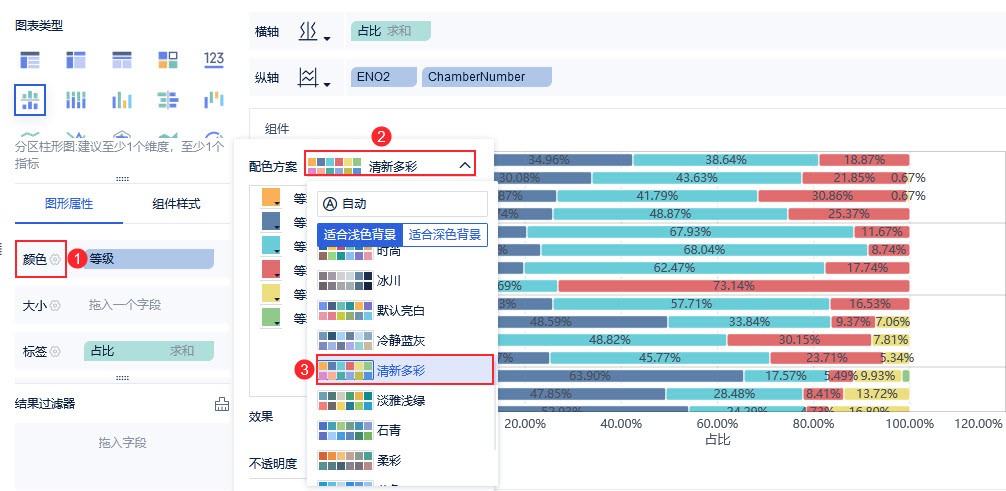Click the 标签 settings gear icon
Viewport: 1006px width, 491px height.
(56, 351)
